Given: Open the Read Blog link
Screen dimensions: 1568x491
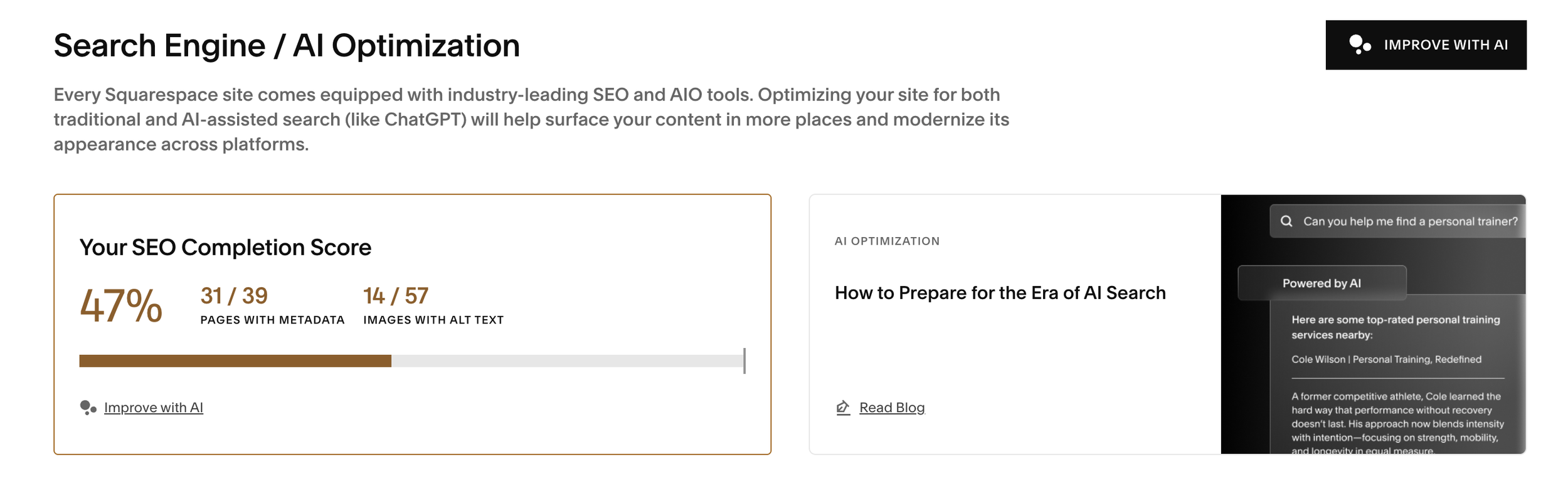Looking at the screenshot, I should click(x=891, y=408).
